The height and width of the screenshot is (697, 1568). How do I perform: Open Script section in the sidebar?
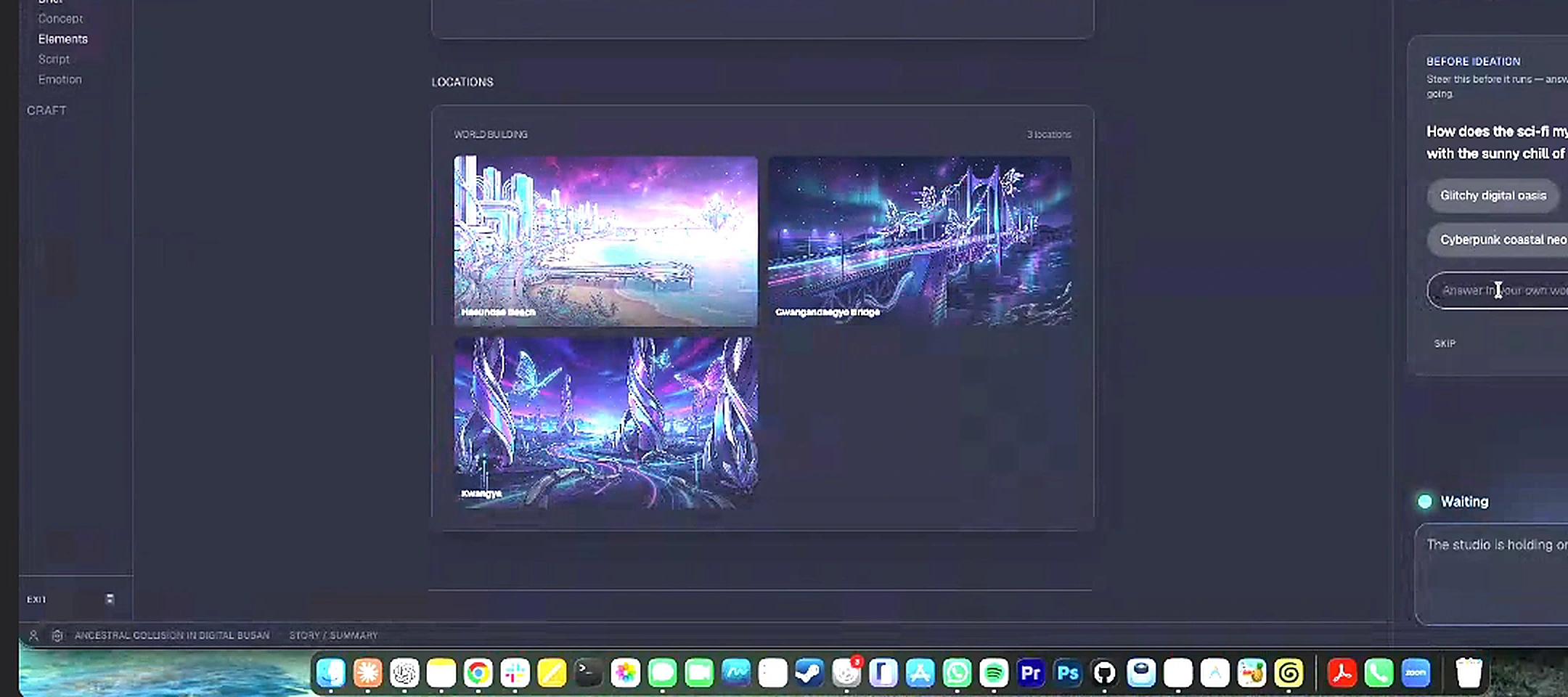point(54,60)
